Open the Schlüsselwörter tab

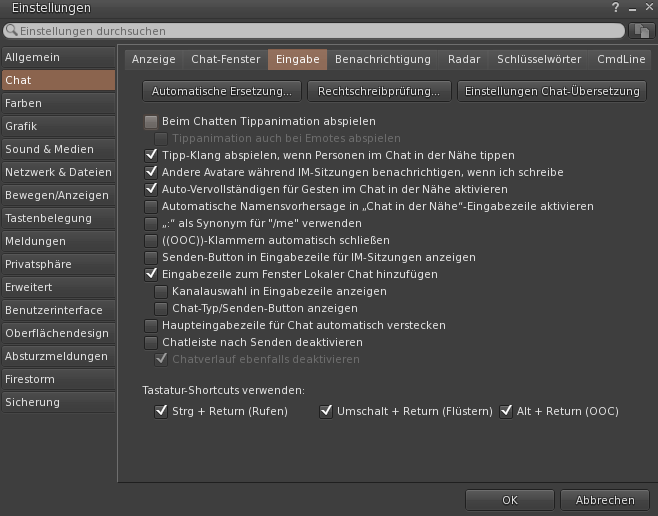[x=539, y=60]
